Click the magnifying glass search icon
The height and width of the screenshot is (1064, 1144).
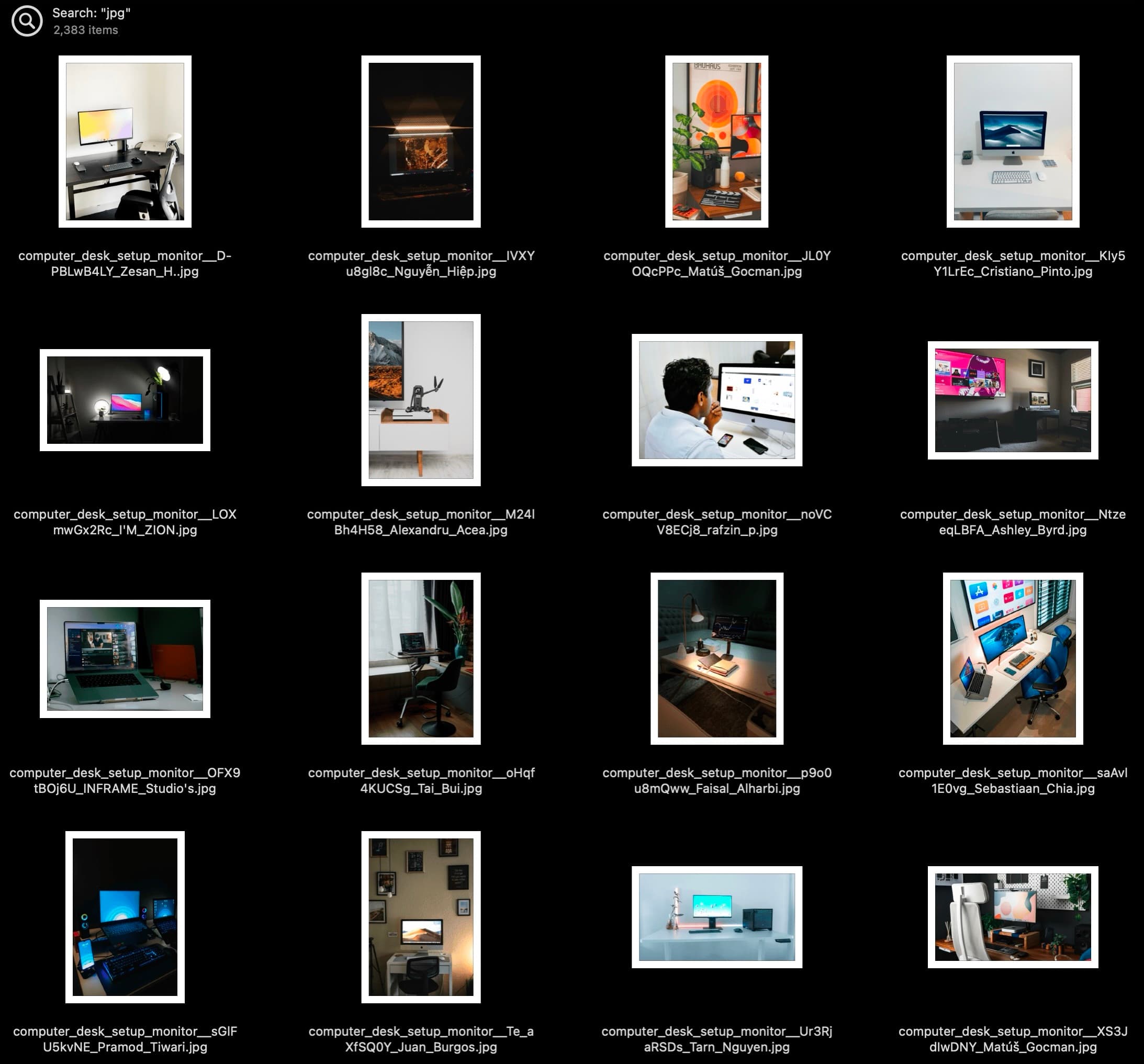coord(27,20)
